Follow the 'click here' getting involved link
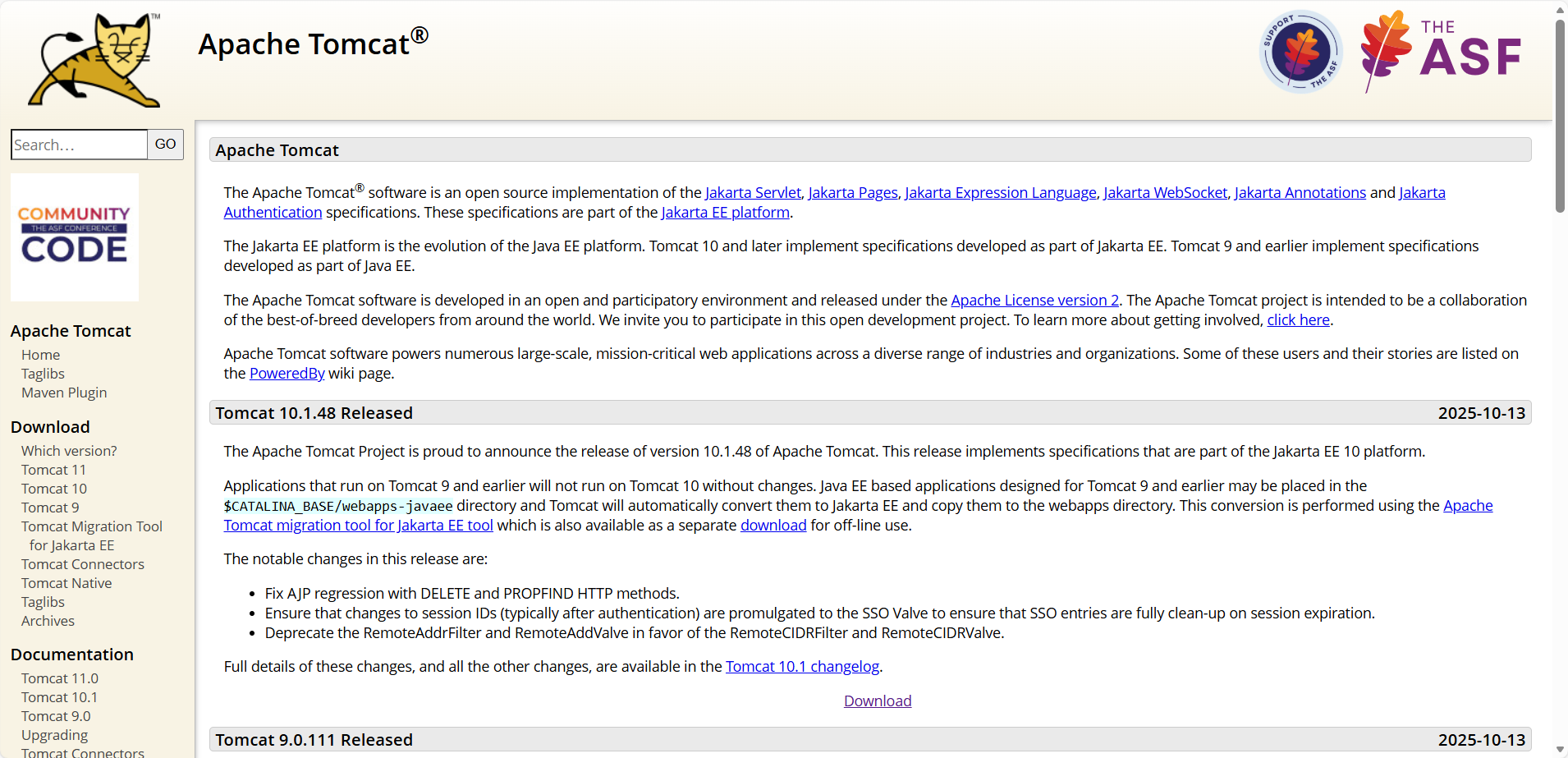1568x758 pixels. point(1299,320)
